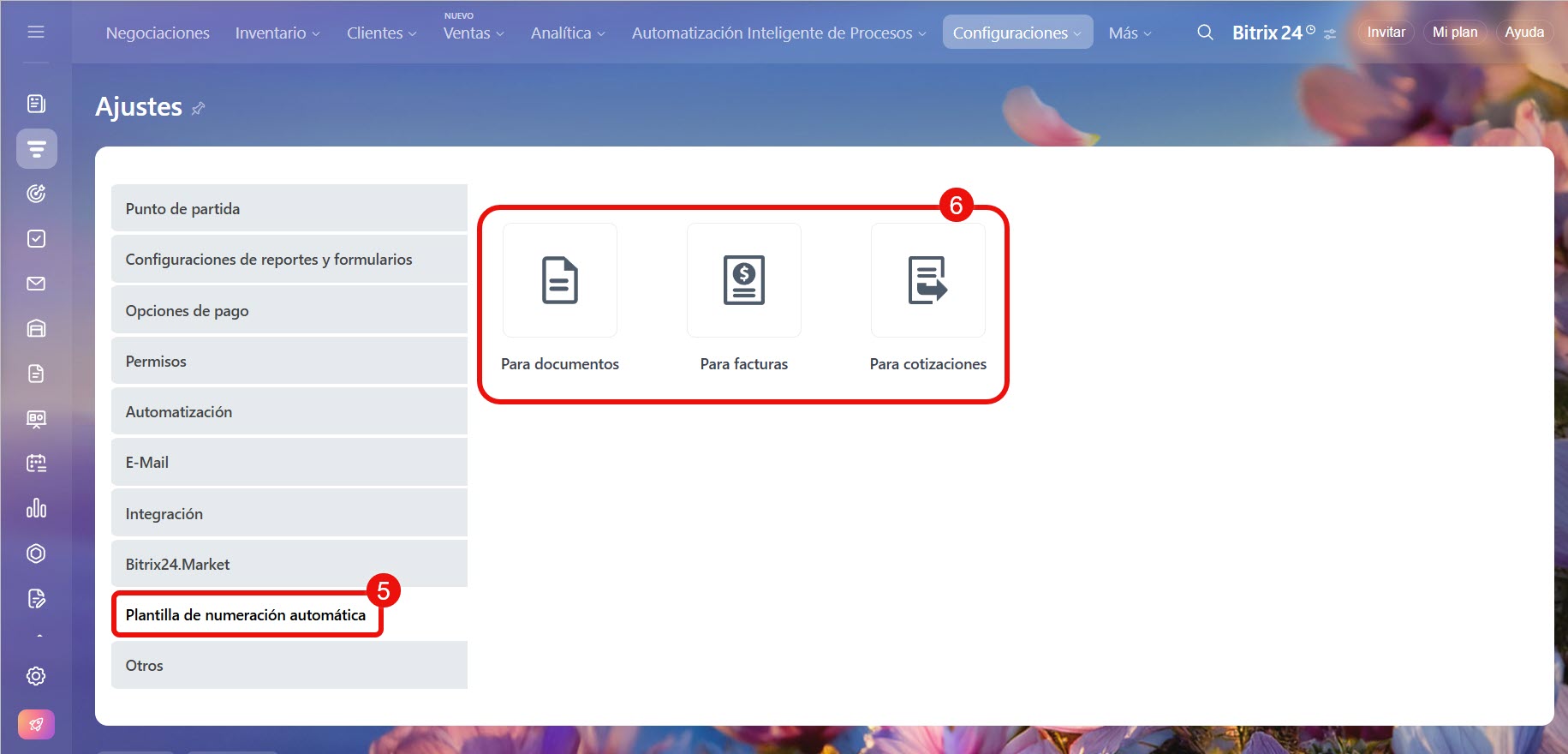Screen dimensions: 1568x754
Task: Expand the Clientes dropdown menu
Action: pos(381,33)
